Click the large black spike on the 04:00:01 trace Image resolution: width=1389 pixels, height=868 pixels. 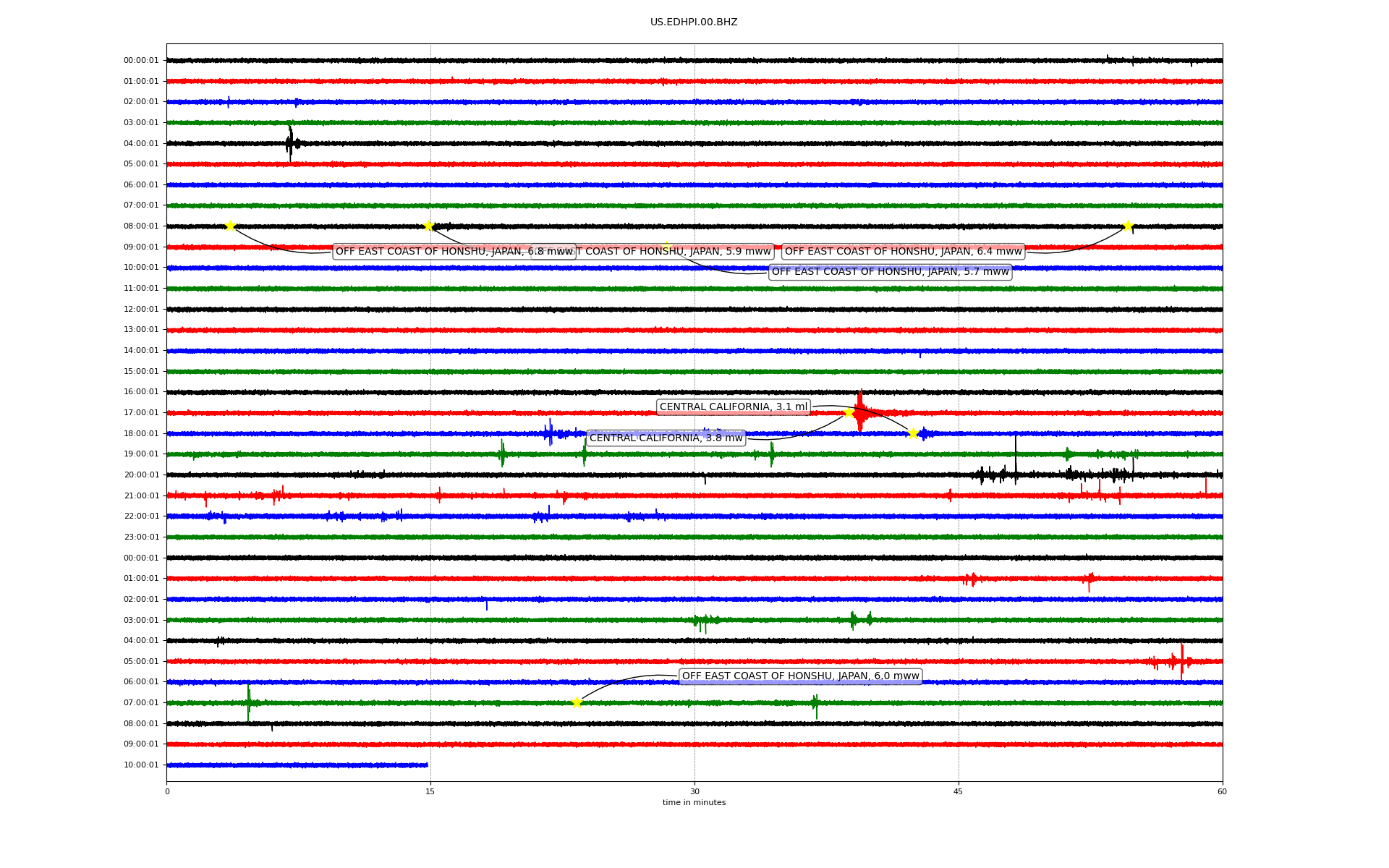point(290,142)
